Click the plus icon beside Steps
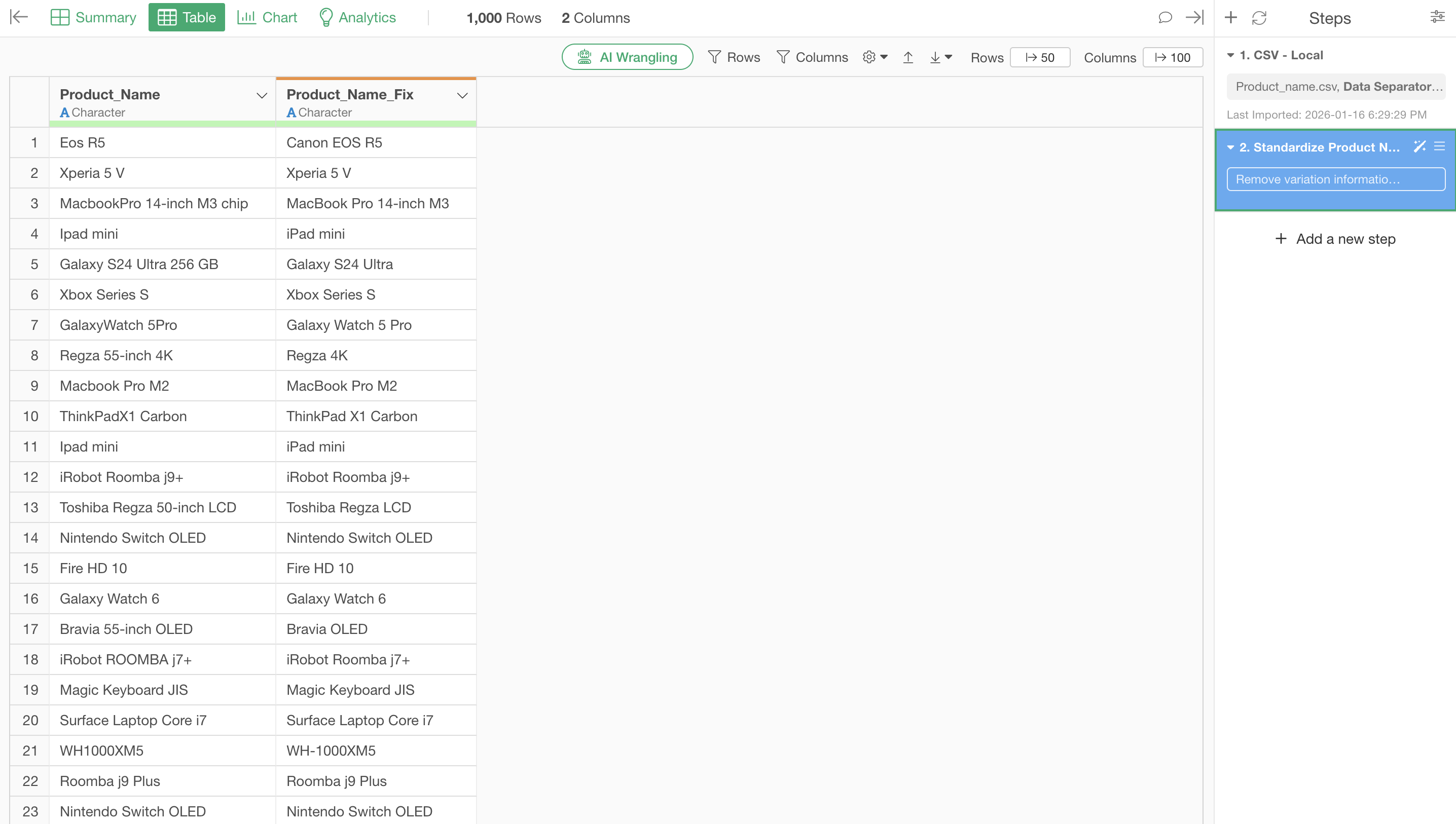This screenshot has height=824, width=1456. pyautogui.click(x=1231, y=18)
